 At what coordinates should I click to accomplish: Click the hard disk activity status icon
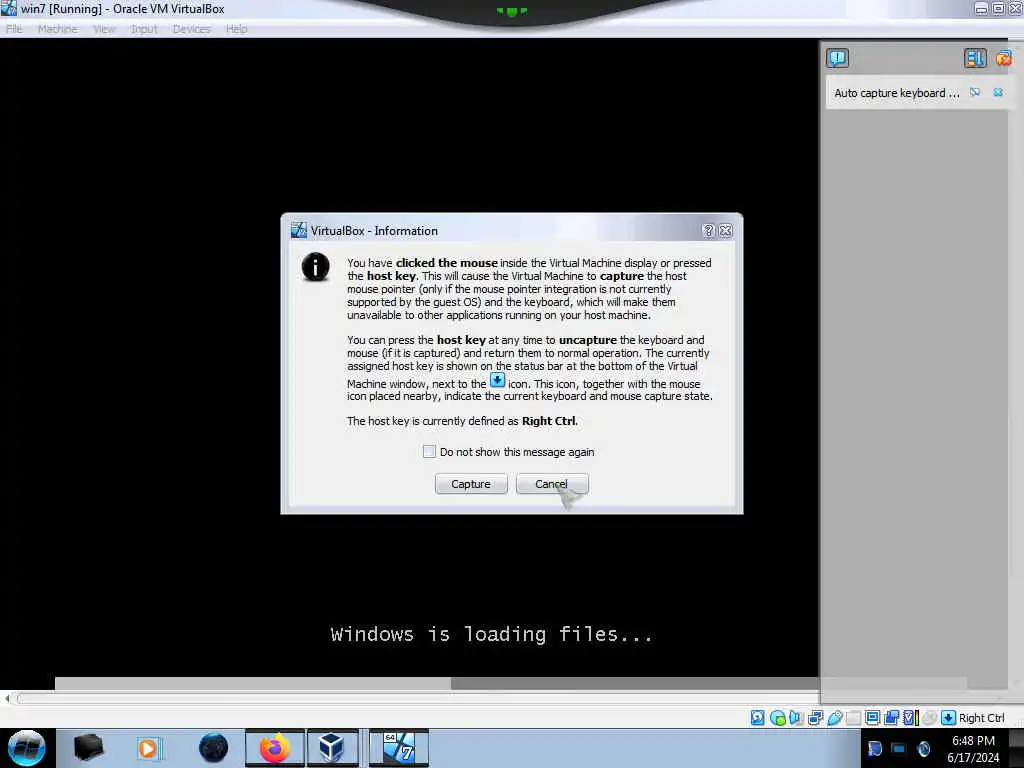tap(758, 718)
